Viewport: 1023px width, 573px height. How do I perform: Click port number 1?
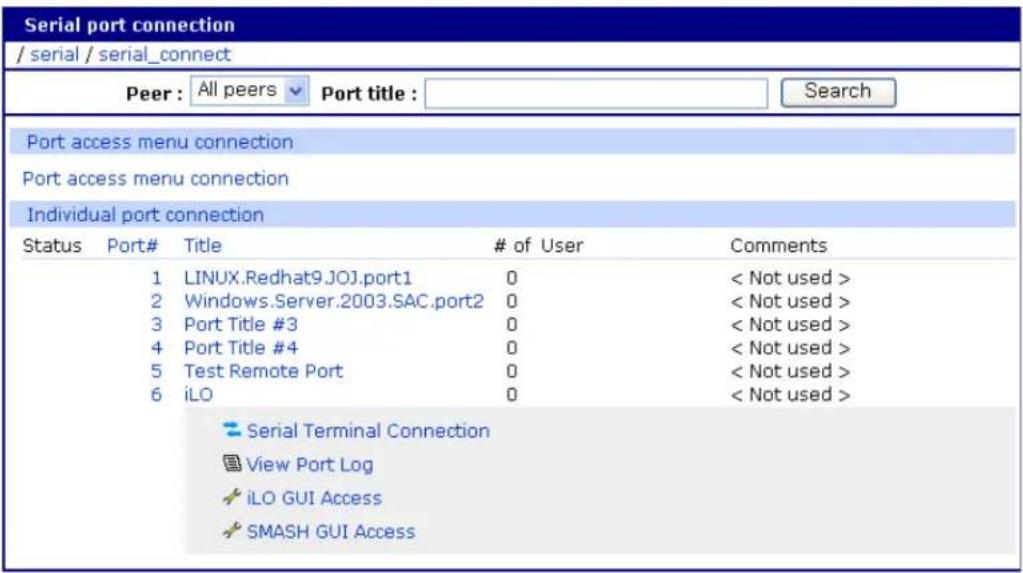point(157,278)
